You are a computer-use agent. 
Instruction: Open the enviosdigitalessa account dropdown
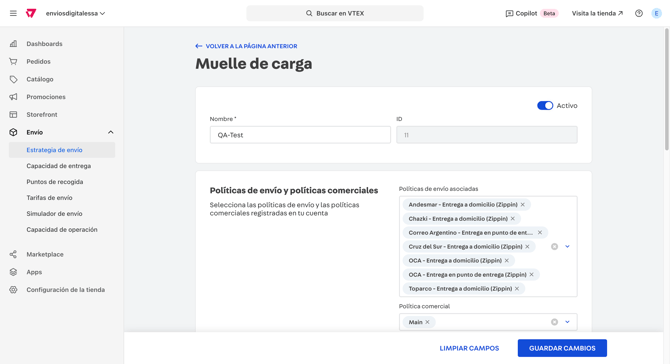click(75, 13)
